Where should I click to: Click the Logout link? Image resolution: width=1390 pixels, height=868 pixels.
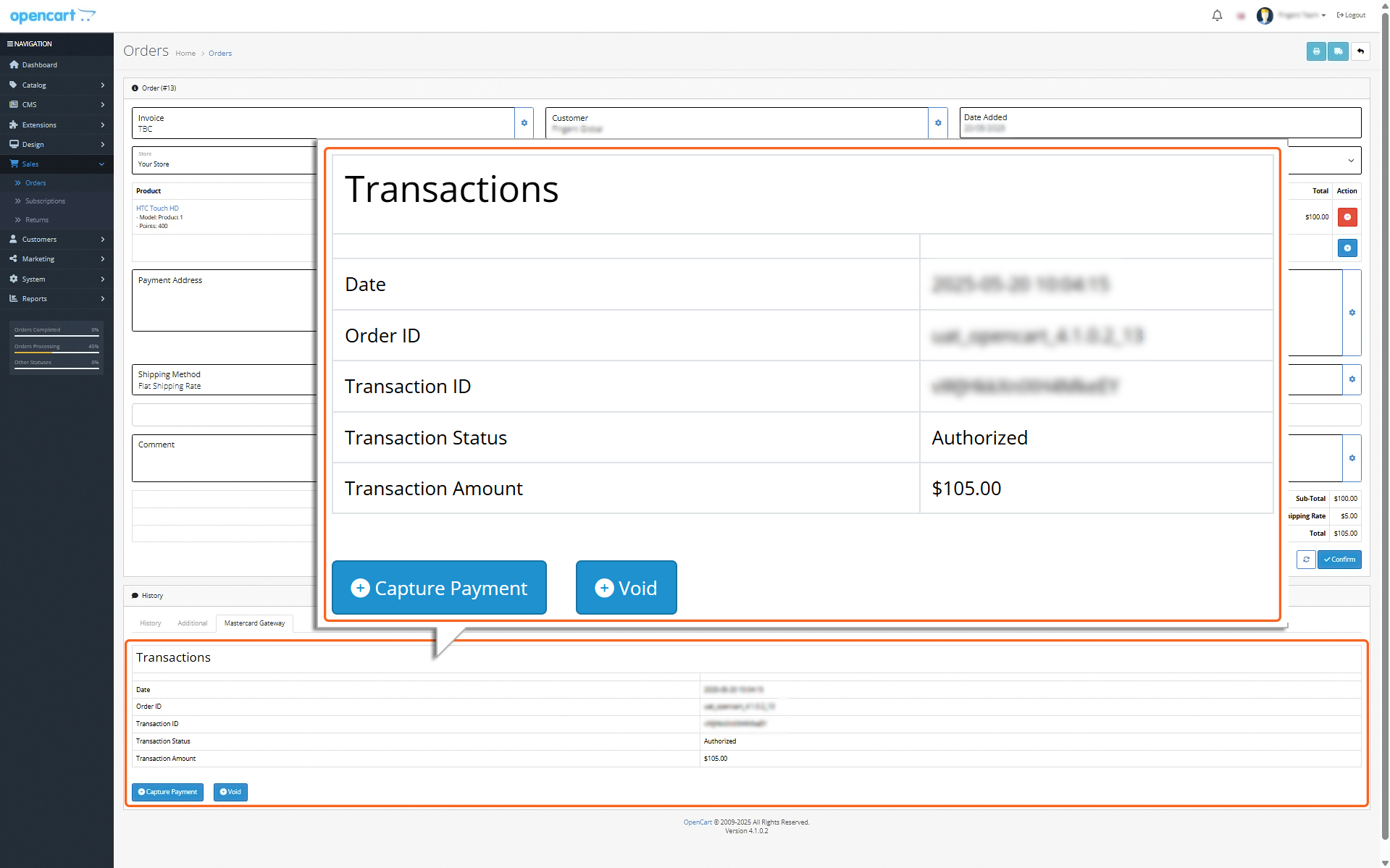point(1352,15)
